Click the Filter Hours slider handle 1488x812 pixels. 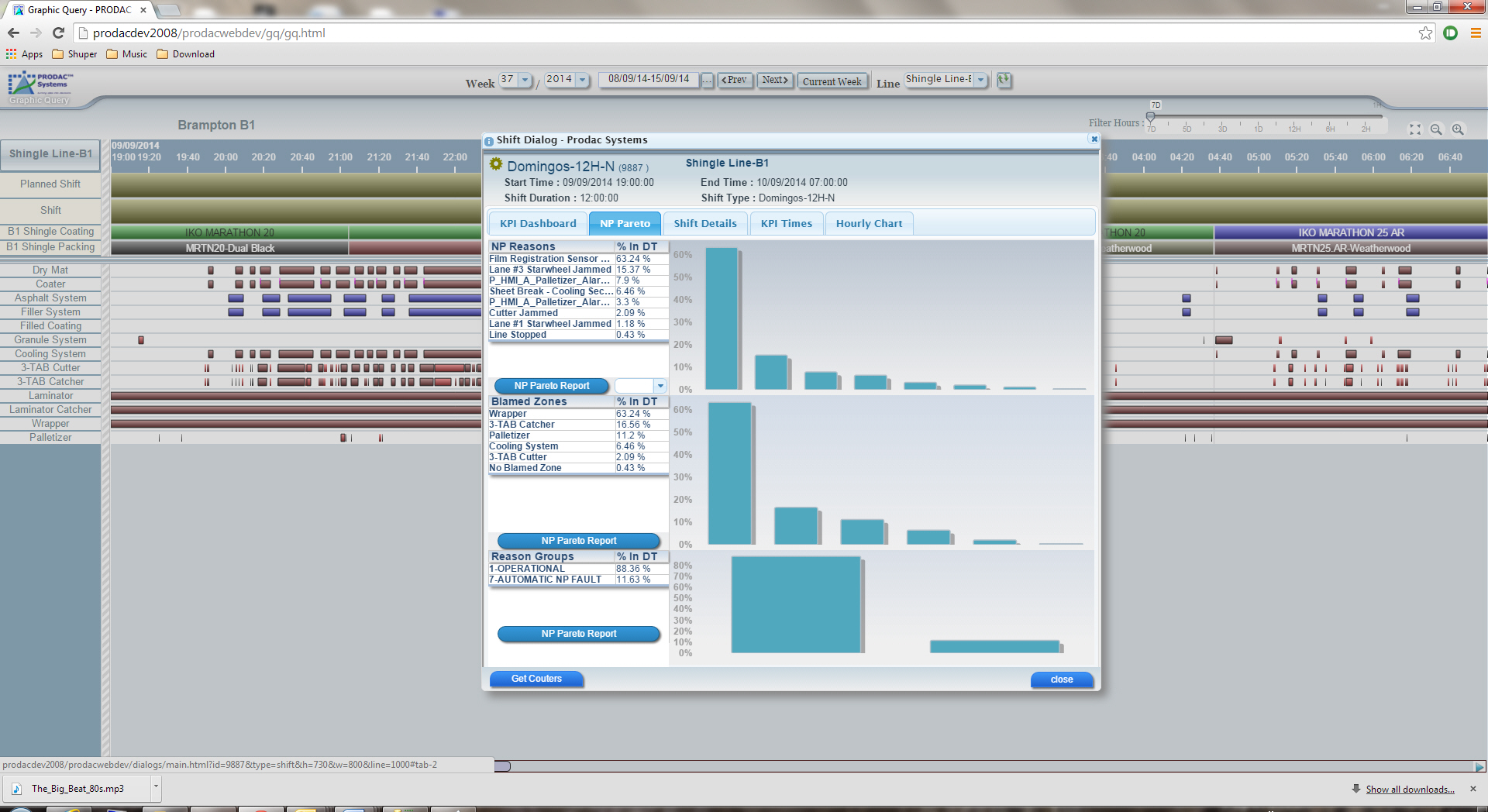point(1150,118)
